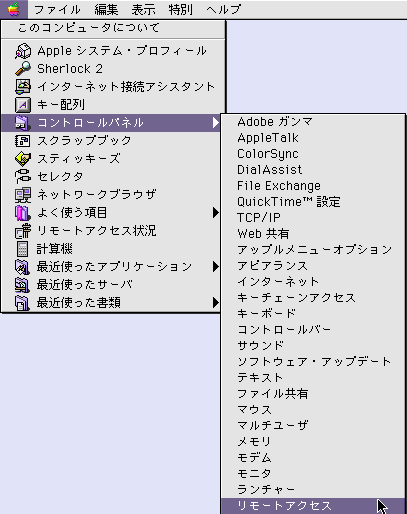Image resolution: width=407 pixels, height=514 pixels.
Task: Open ネットワークブラウザ icon
Action: pos(23,195)
